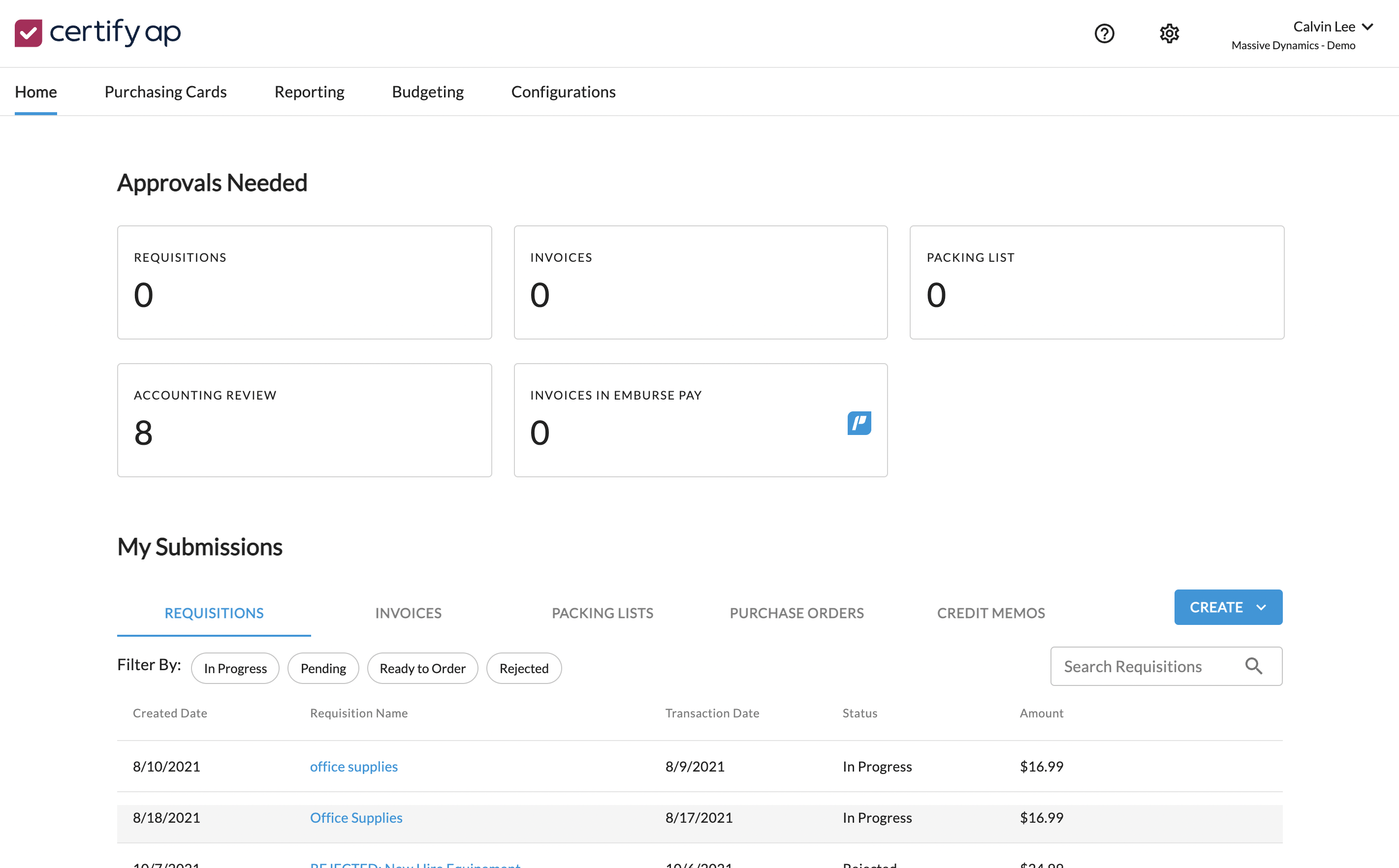Expand the Calvin Lee account menu
Viewport: 1399px width, 868px height.
[1332, 27]
